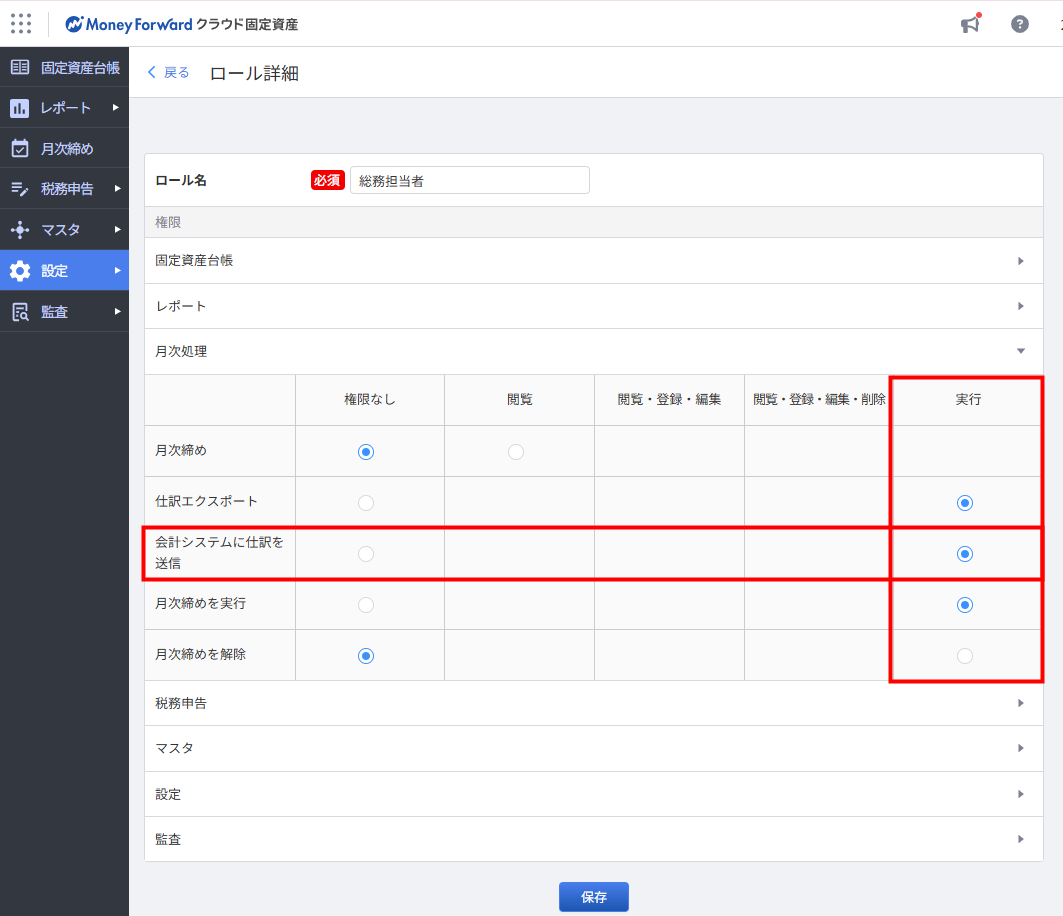1063x916 pixels.
Task: Select 権限なし for 会計システムに仕訳を送信 row
Action: pos(366,554)
